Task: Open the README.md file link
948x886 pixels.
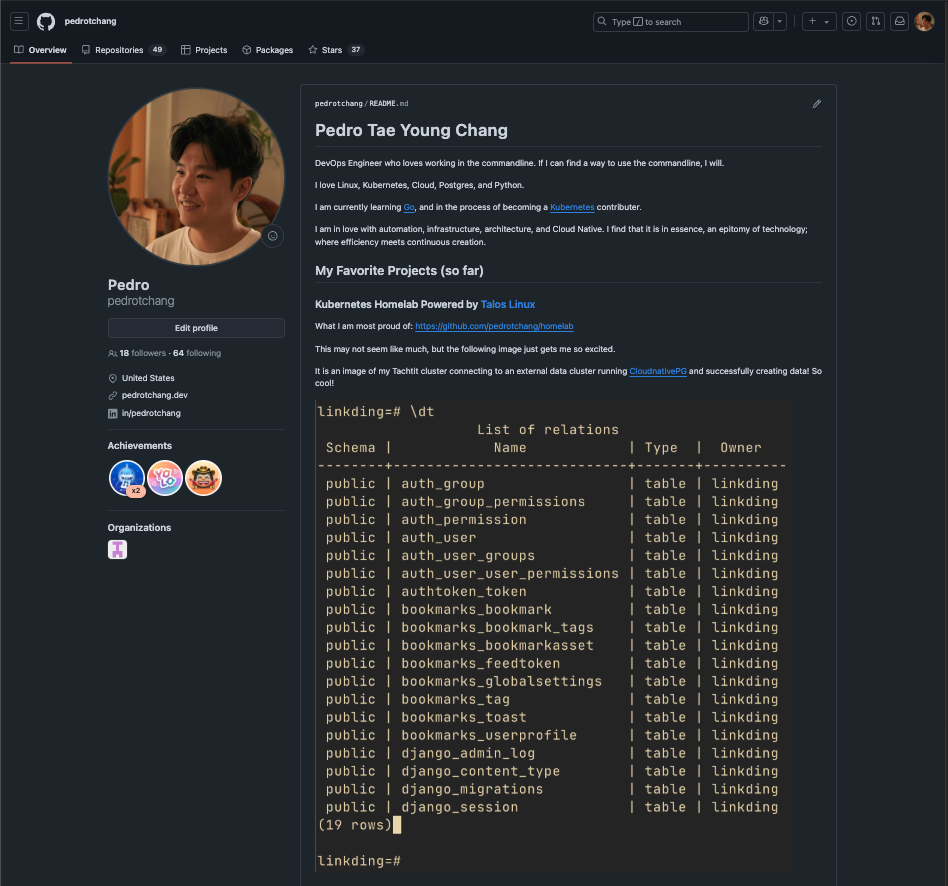Action: tap(389, 103)
